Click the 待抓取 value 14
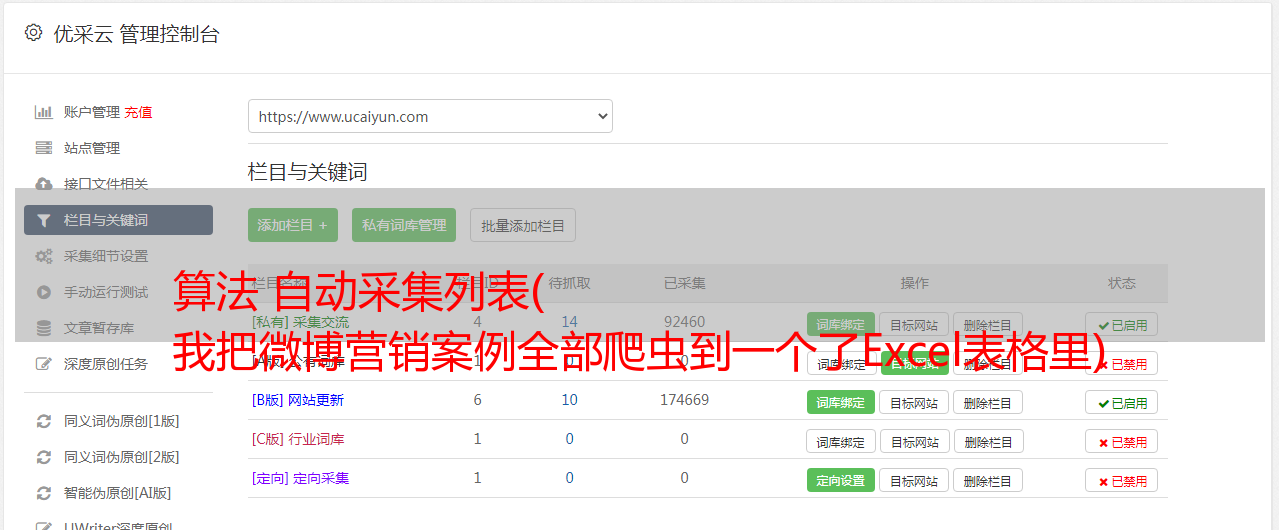Viewport: 1279px width, 530px height. point(570,322)
